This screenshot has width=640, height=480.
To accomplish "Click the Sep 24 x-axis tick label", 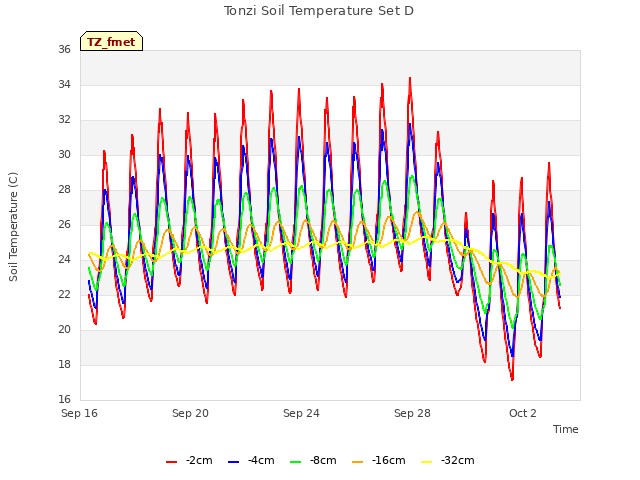I will pos(301,413).
